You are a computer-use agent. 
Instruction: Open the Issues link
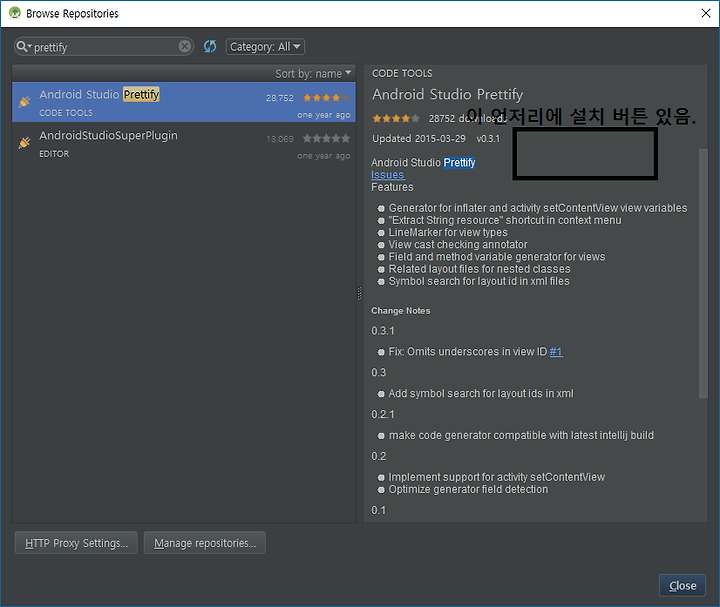pos(388,175)
